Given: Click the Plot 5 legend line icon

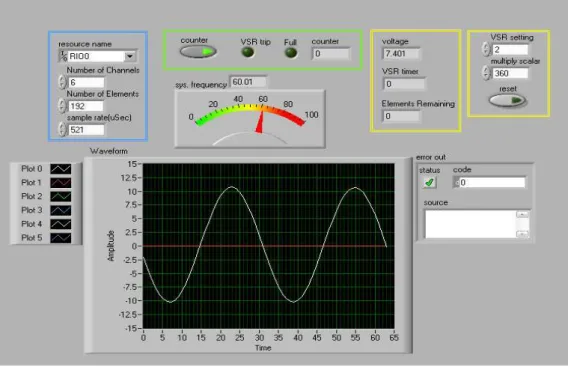Looking at the screenshot, I should [x=60, y=238].
